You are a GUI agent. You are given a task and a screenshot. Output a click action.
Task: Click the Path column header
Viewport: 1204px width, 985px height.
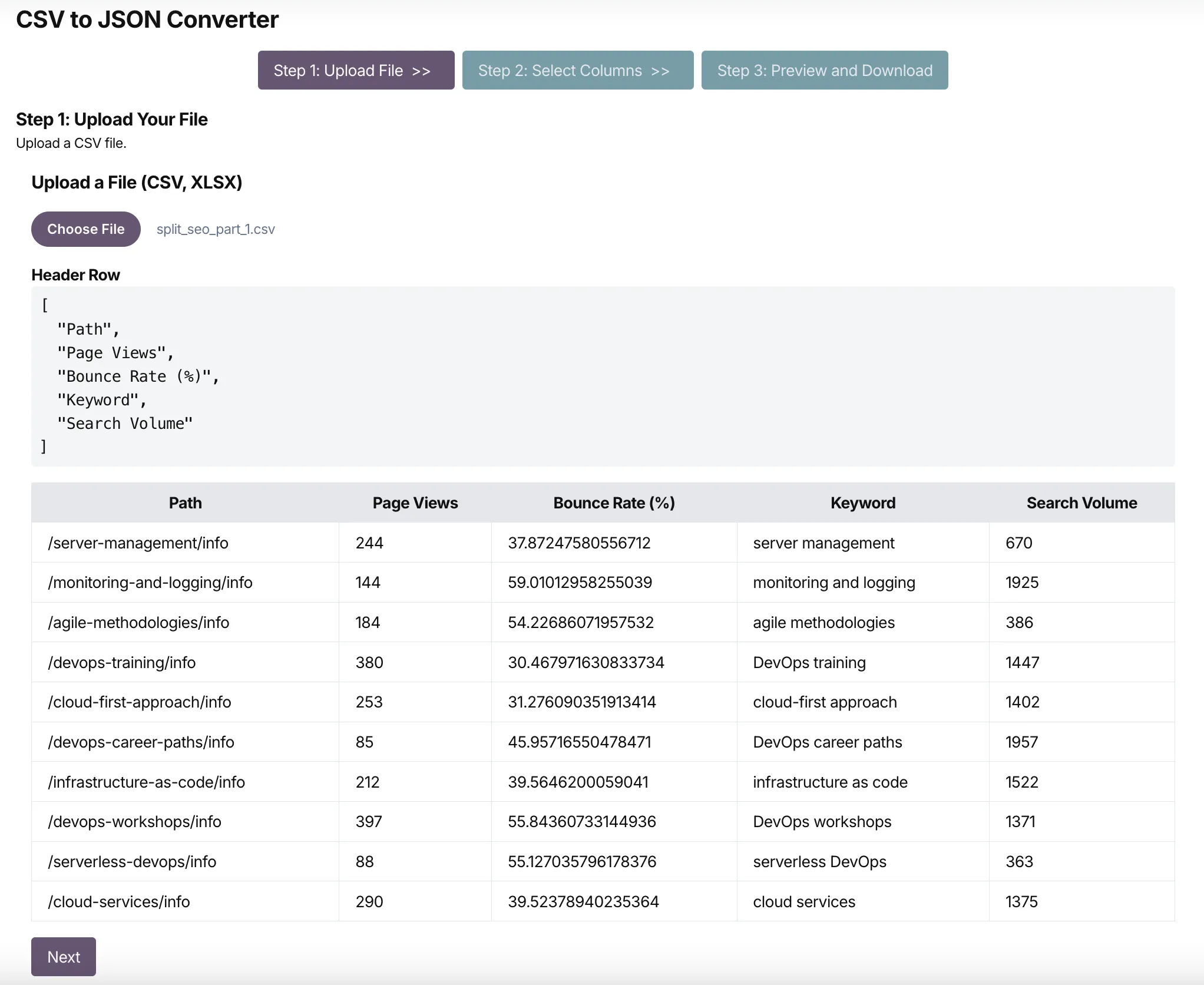pos(185,503)
